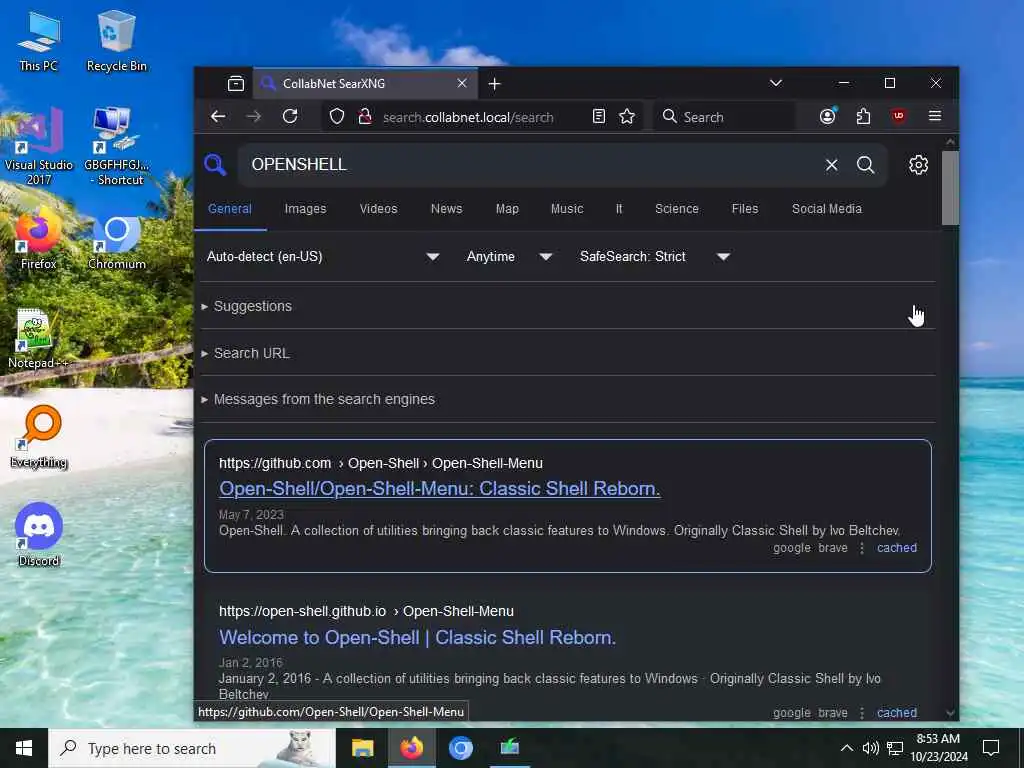Open File Explorer from taskbar
1024x768 pixels.
tap(362, 748)
